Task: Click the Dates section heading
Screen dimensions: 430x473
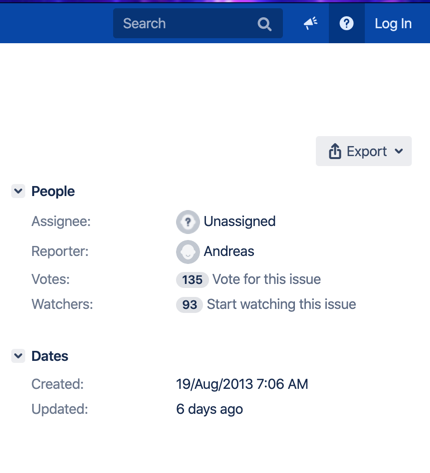Action: point(50,356)
